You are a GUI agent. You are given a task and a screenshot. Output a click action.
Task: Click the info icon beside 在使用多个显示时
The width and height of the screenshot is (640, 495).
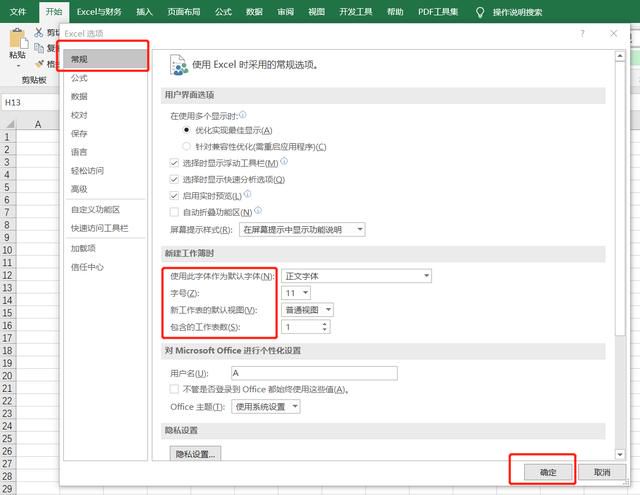point(243,115)
